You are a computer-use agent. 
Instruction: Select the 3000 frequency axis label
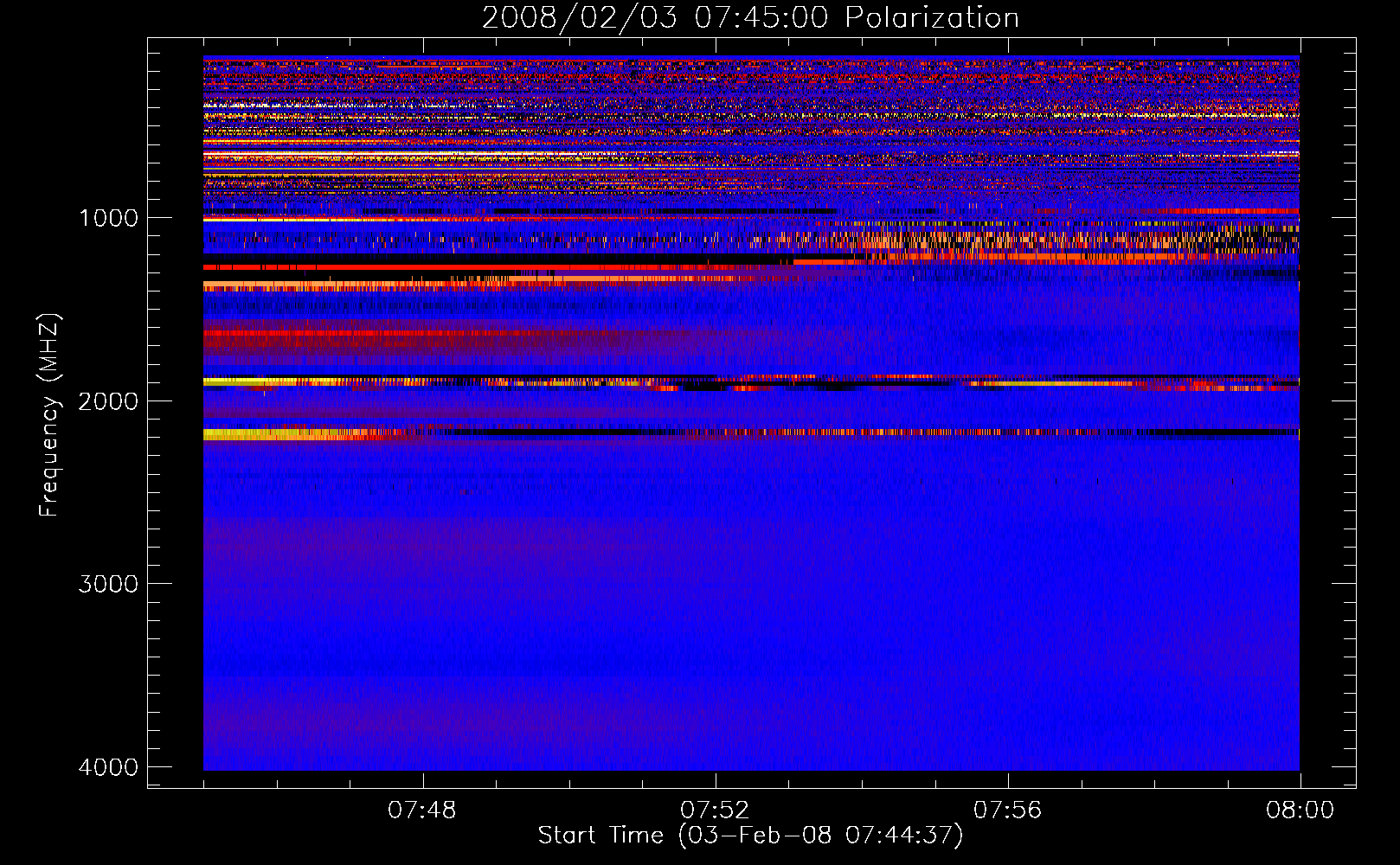[108, 584]
